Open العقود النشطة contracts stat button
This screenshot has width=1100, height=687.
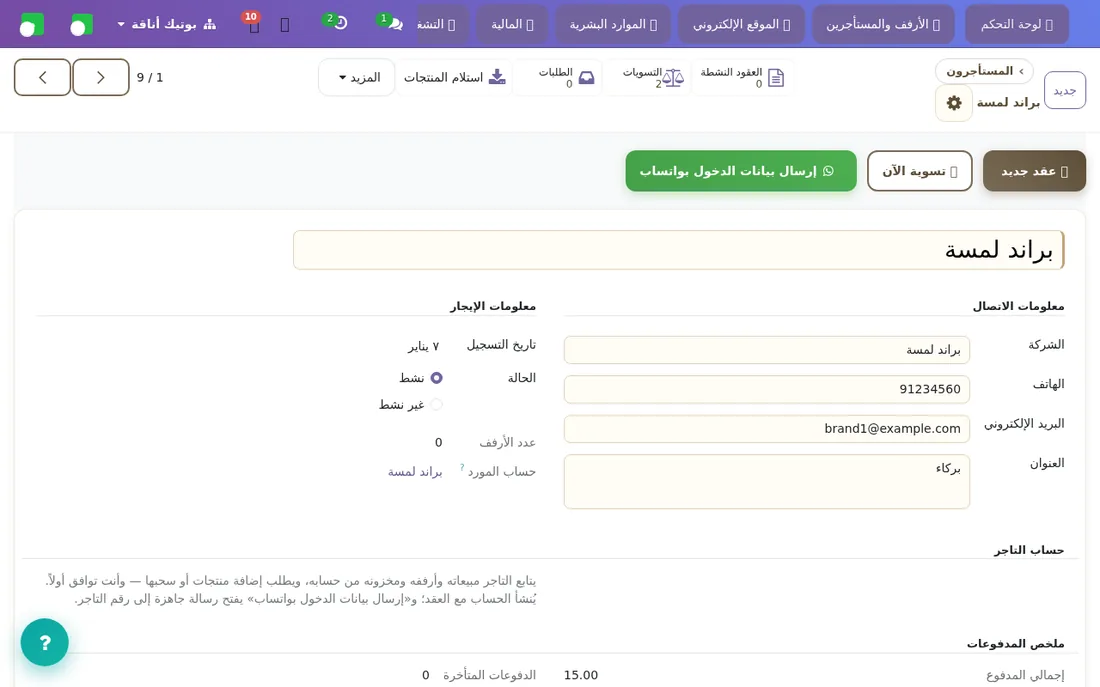click(742, 77)
